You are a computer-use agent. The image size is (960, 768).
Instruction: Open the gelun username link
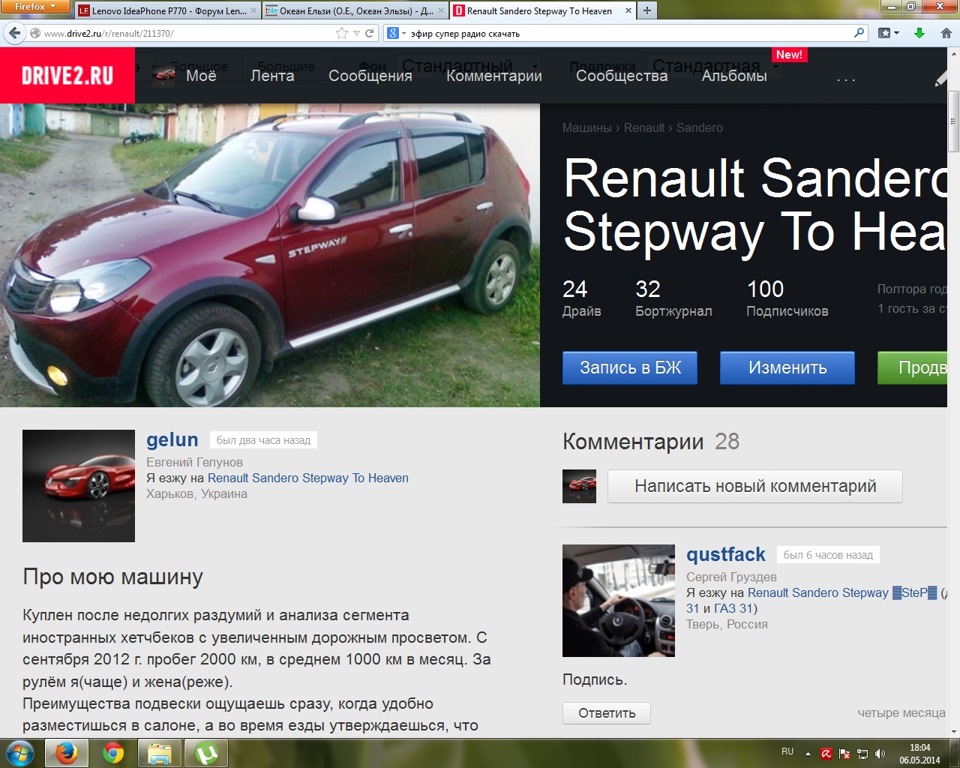click(172, 440)
